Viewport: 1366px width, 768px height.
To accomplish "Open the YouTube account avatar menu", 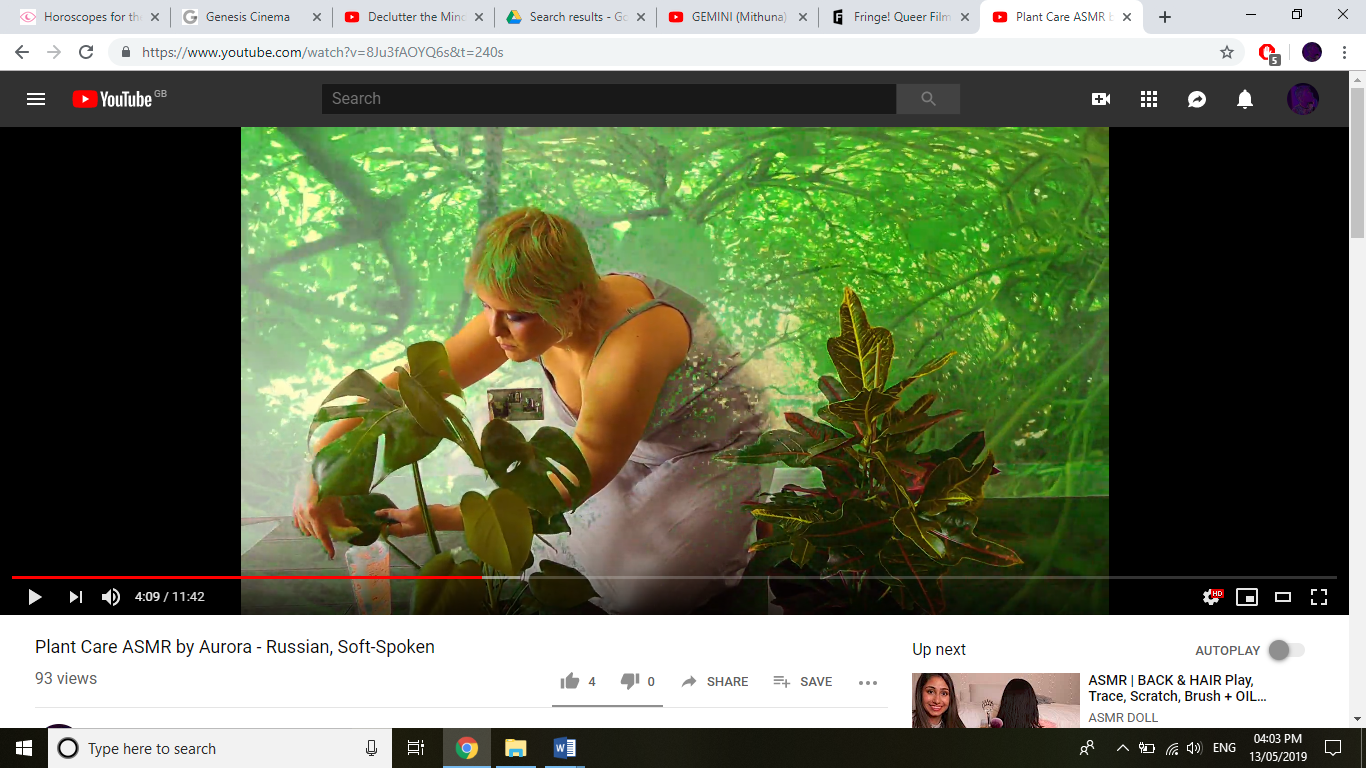I will [1303, 99].
